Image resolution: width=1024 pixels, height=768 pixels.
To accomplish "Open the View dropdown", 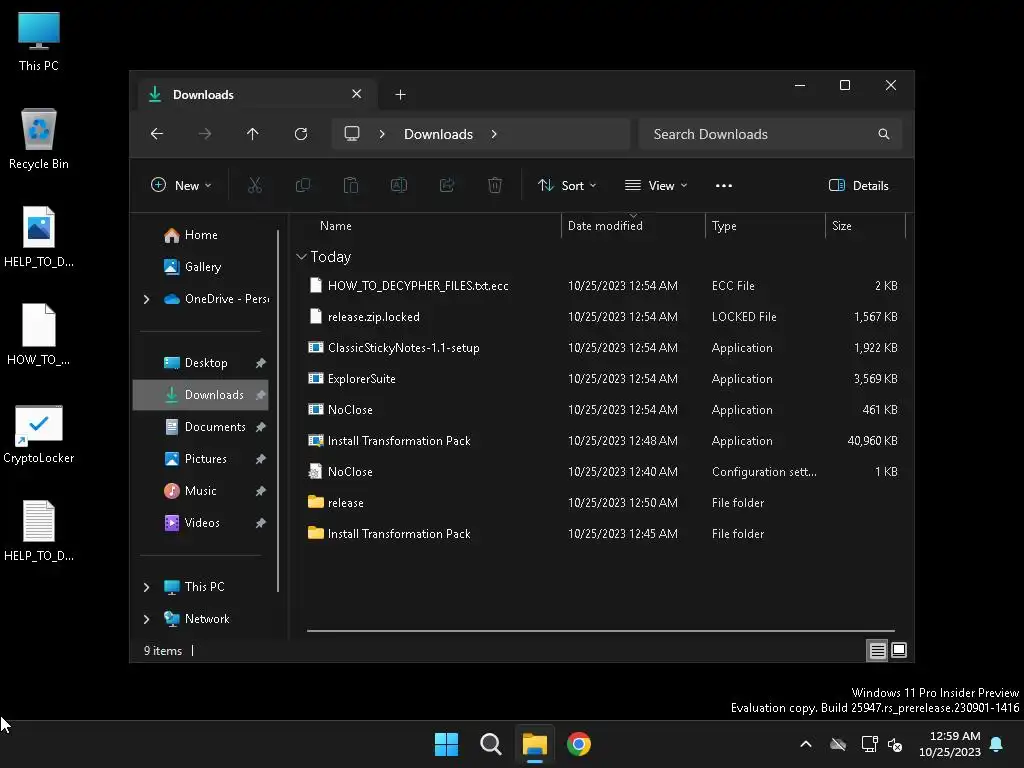I will (x=656, y=185).
